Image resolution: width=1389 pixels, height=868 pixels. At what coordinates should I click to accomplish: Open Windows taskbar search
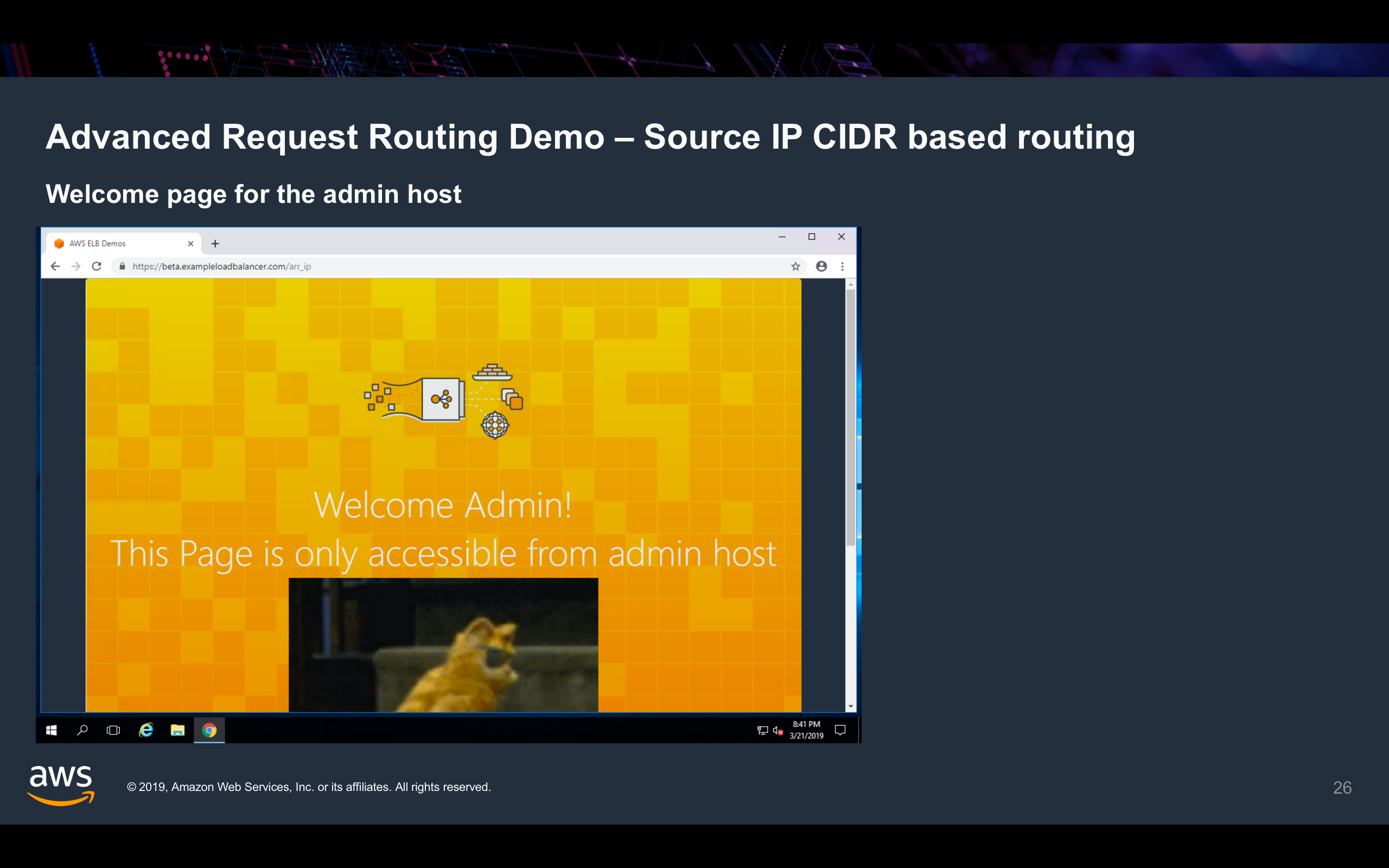click(82, 730)
